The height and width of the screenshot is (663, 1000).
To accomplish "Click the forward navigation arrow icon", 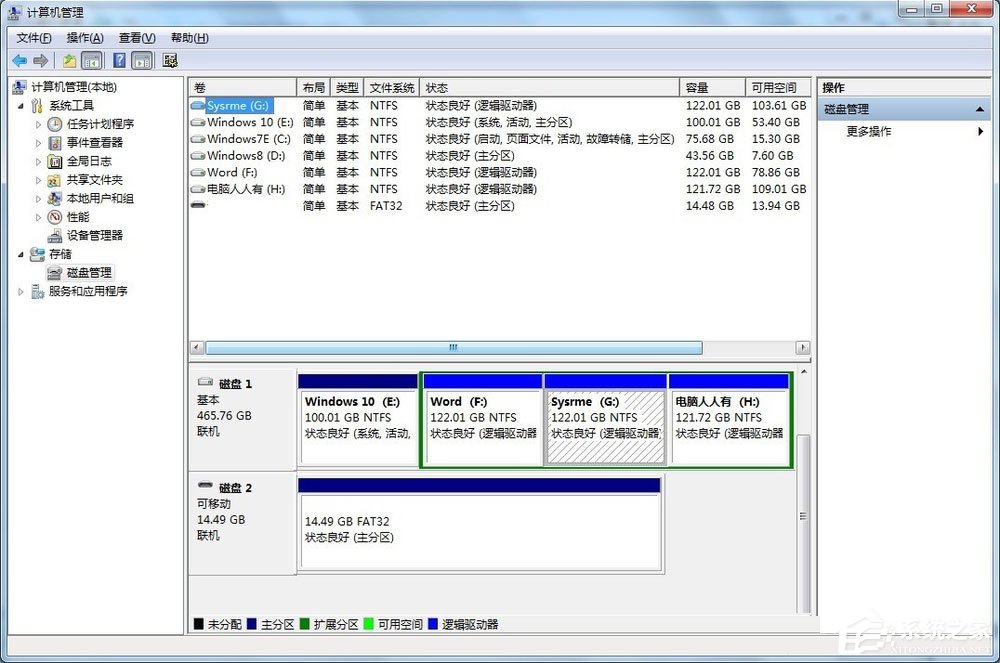I will tap(40, 60).
